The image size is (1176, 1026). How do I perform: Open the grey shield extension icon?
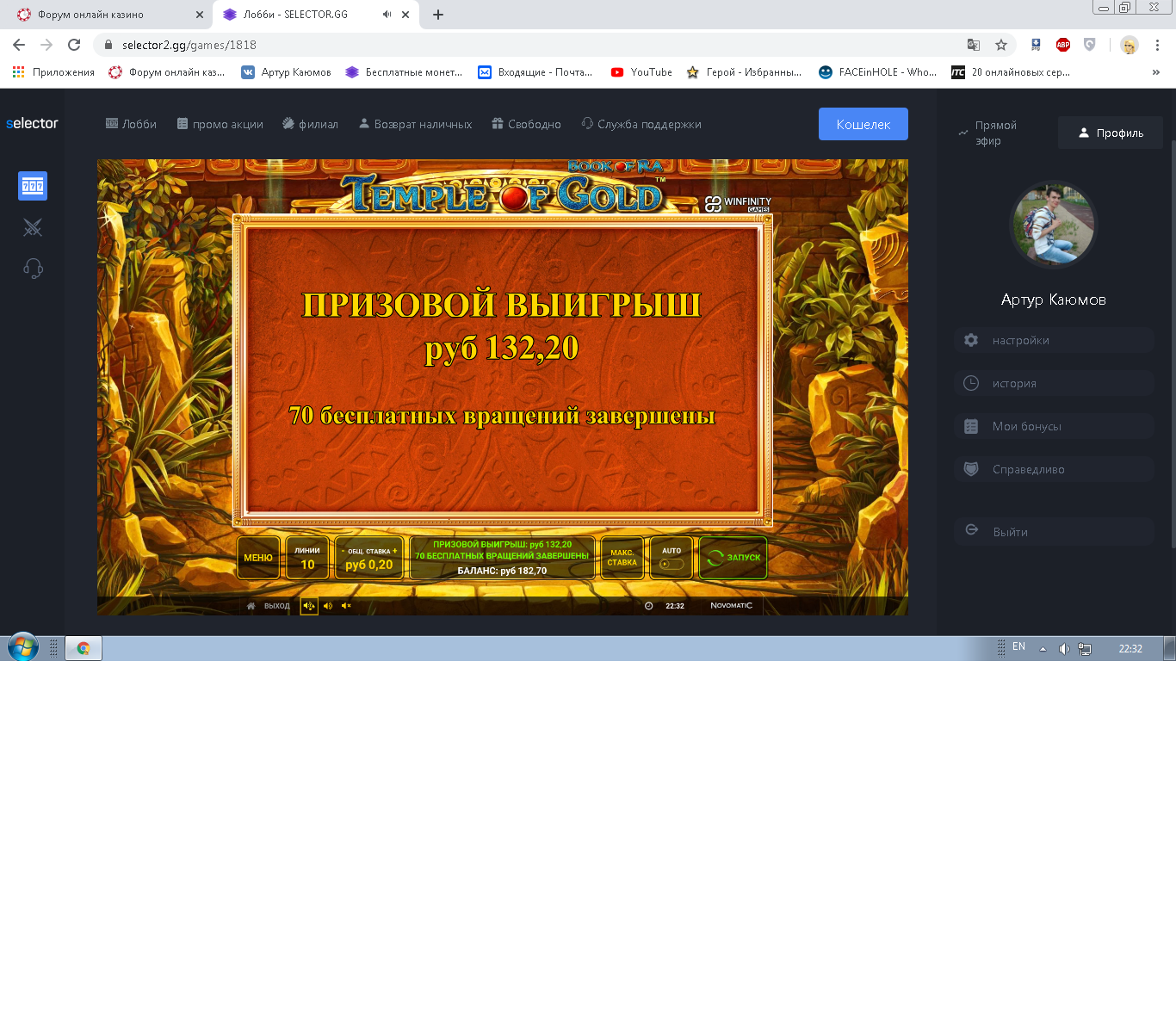click(x=1090, y=45)
